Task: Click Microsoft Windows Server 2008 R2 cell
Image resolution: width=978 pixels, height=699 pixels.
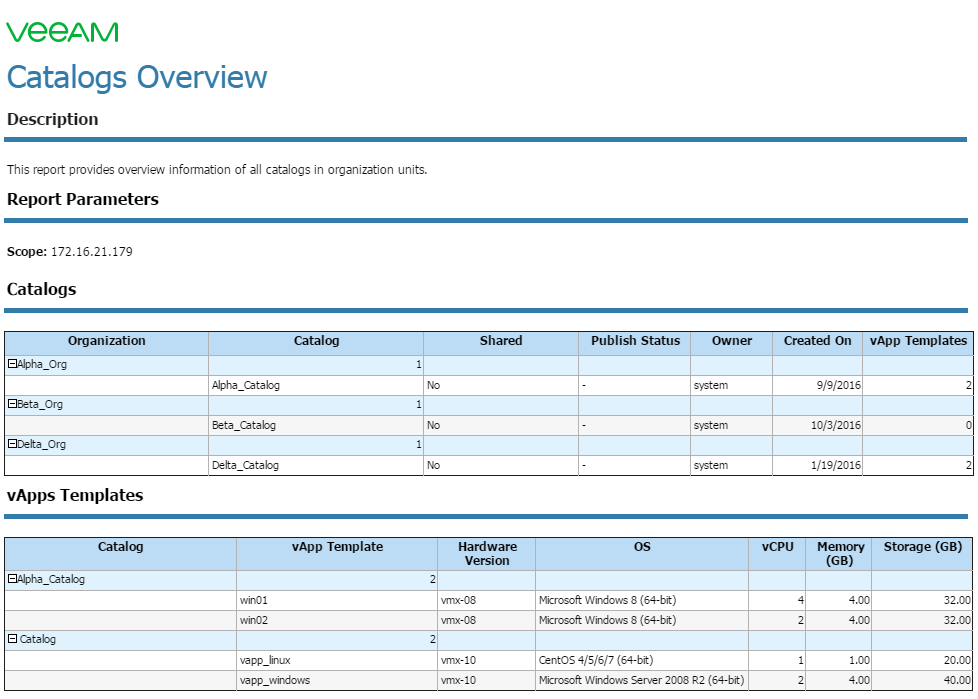Action: (x=642, y=680)
